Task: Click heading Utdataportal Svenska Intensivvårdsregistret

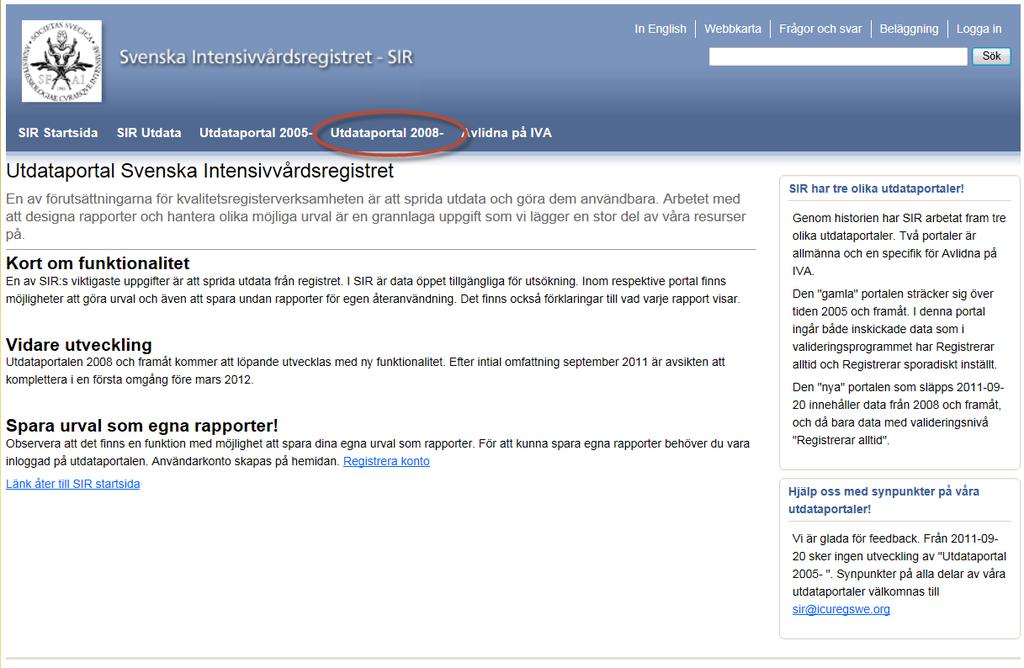Action: point(200,171)
